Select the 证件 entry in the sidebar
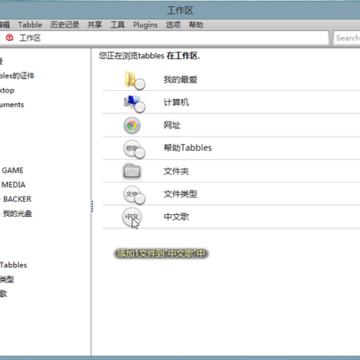360x360 pixels. click(17, 76)
